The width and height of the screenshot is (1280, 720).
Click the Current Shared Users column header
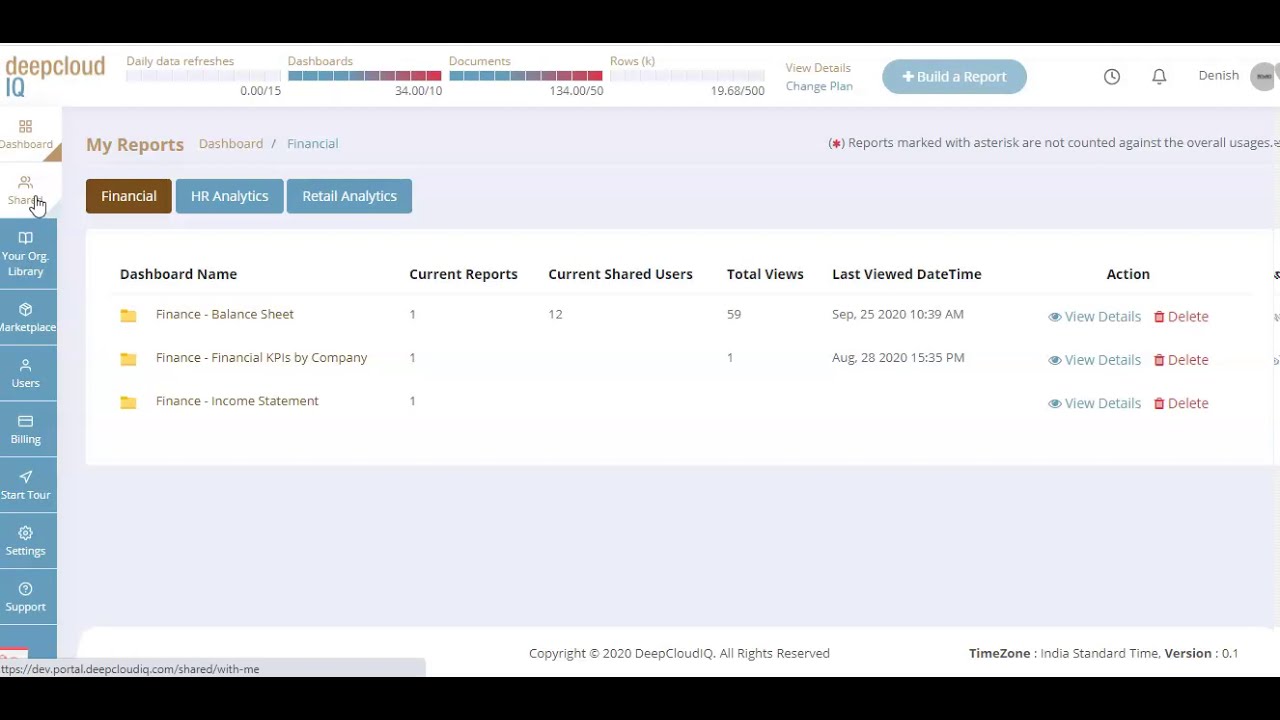click(620, 274)
